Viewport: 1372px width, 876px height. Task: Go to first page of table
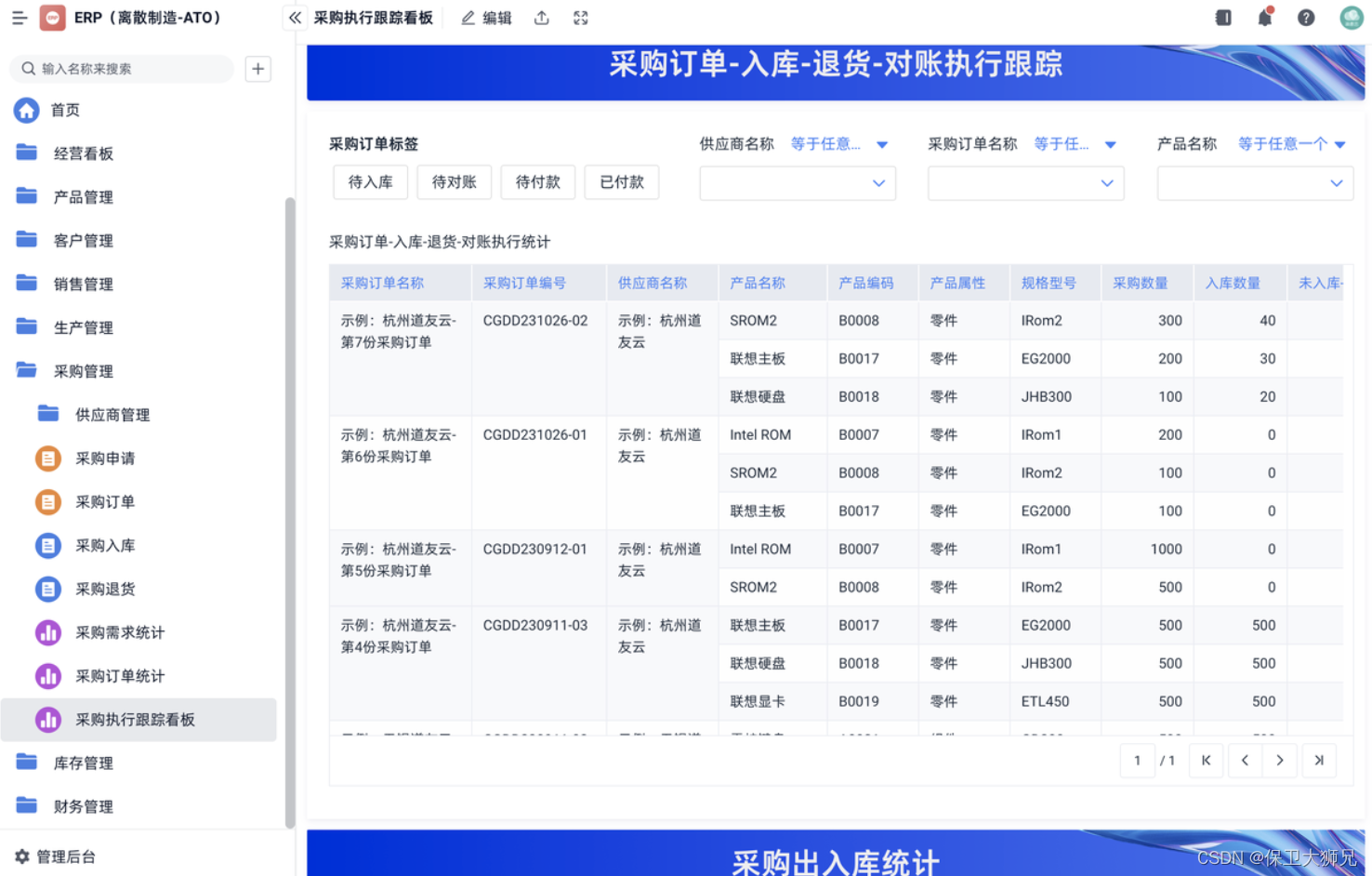click(x=1207, y=761)
